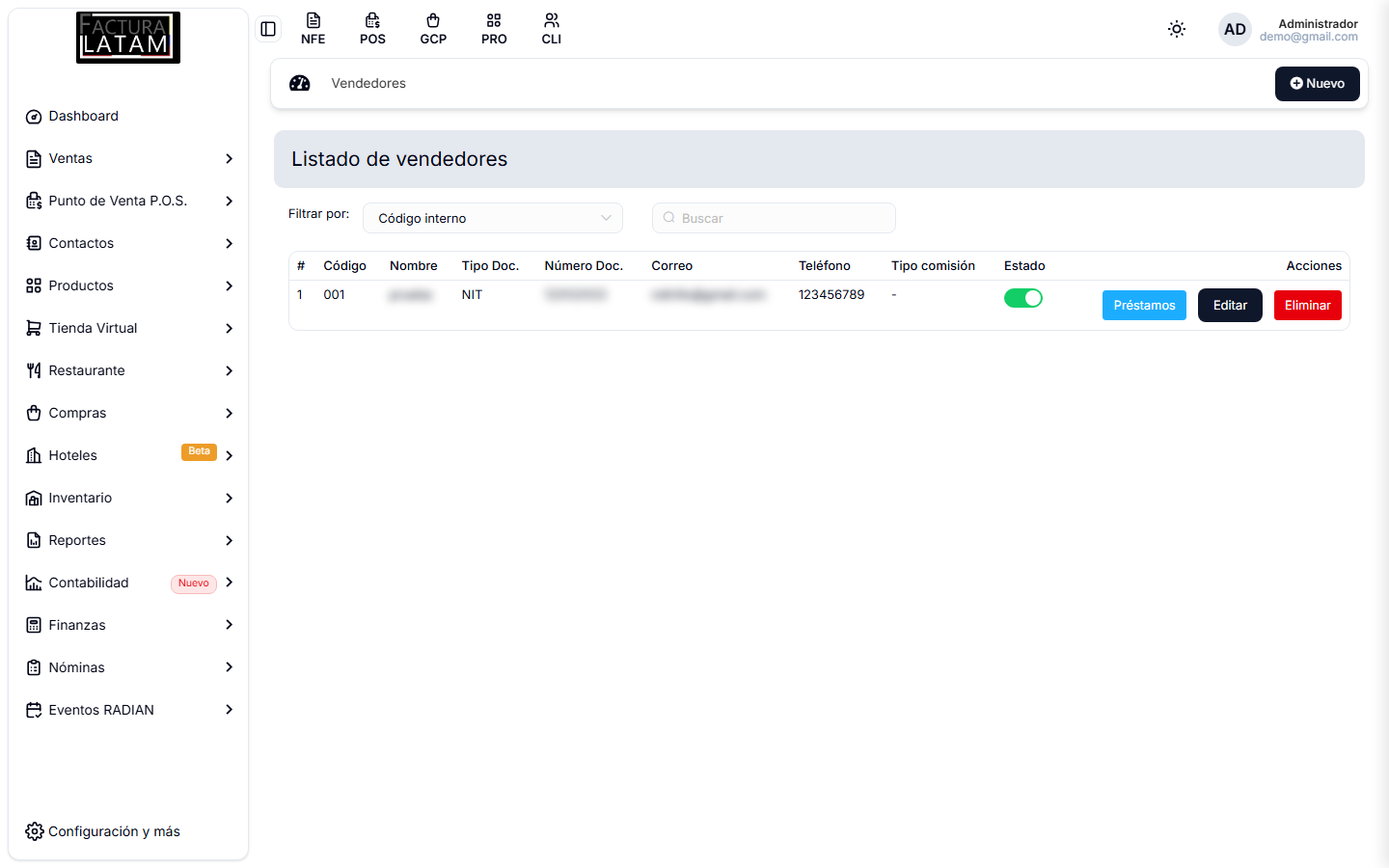The width and height of the screenshot is (1389, 868).
Task: Click the Factura Latam logo
Action: coord(128,38)
